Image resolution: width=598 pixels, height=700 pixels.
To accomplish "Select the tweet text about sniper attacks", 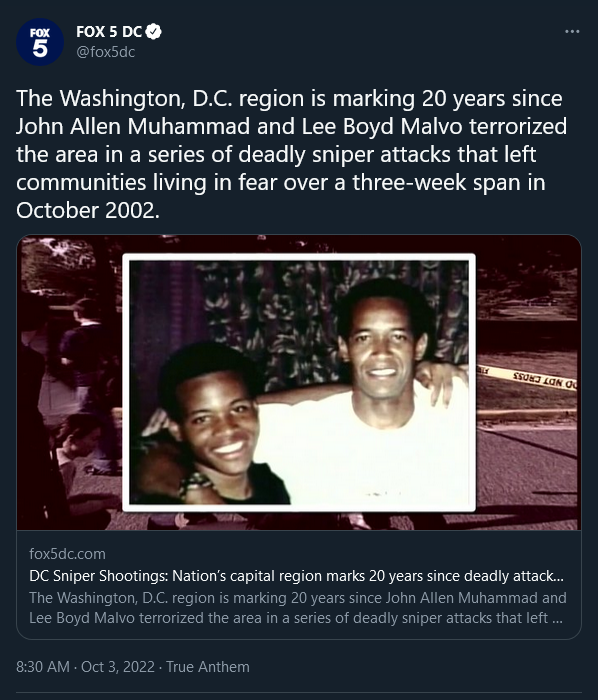I will [x=291, y=154].
